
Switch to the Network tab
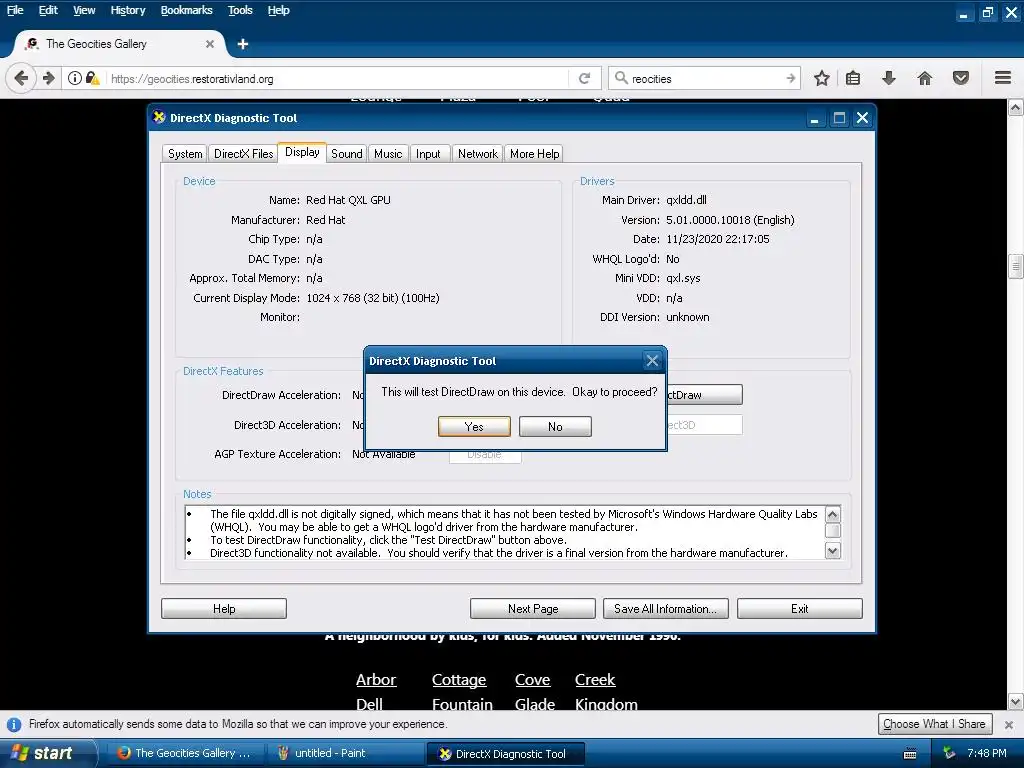[477, 153]
